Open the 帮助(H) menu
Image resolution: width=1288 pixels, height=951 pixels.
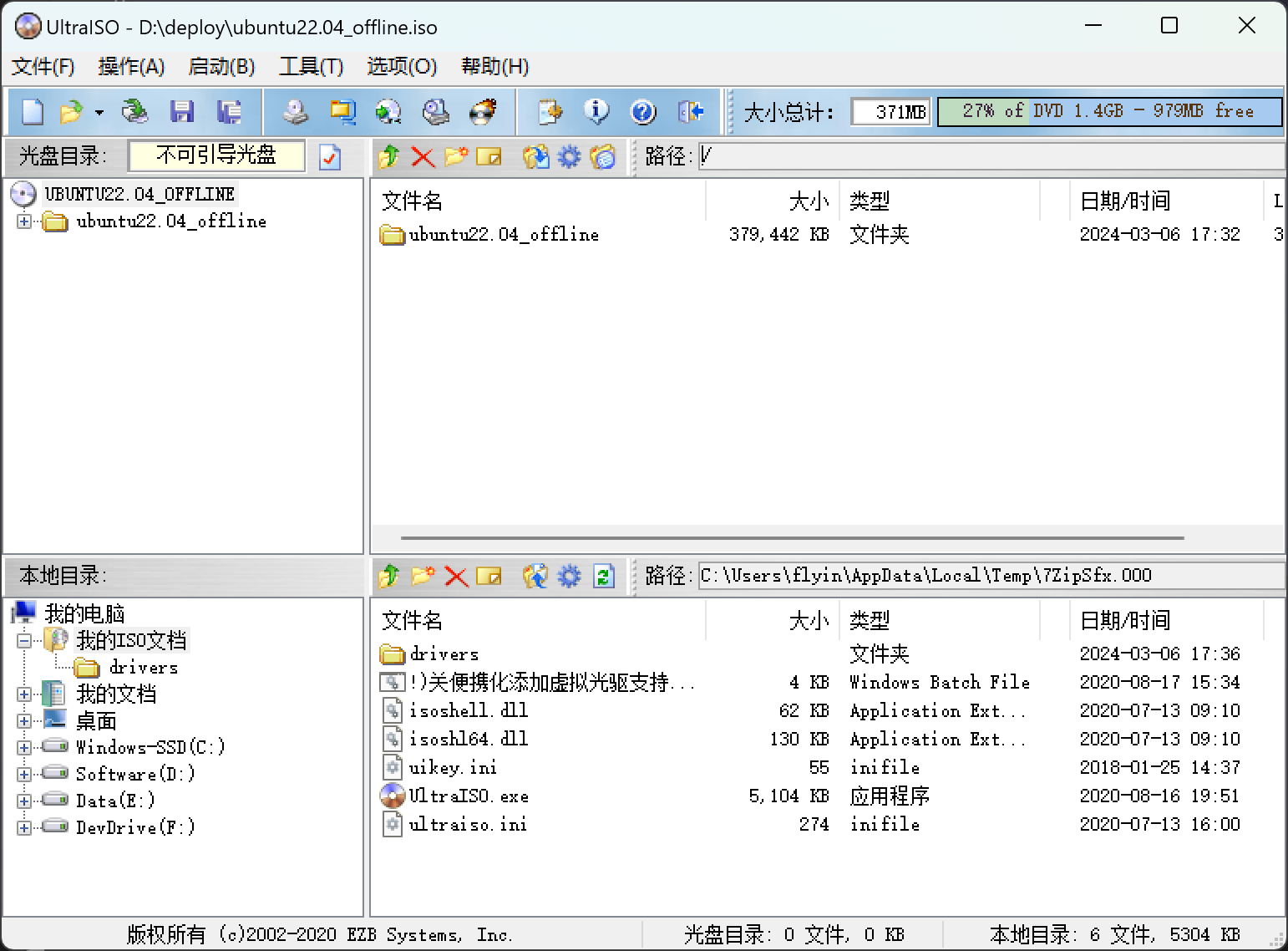[x=494, y=66]
